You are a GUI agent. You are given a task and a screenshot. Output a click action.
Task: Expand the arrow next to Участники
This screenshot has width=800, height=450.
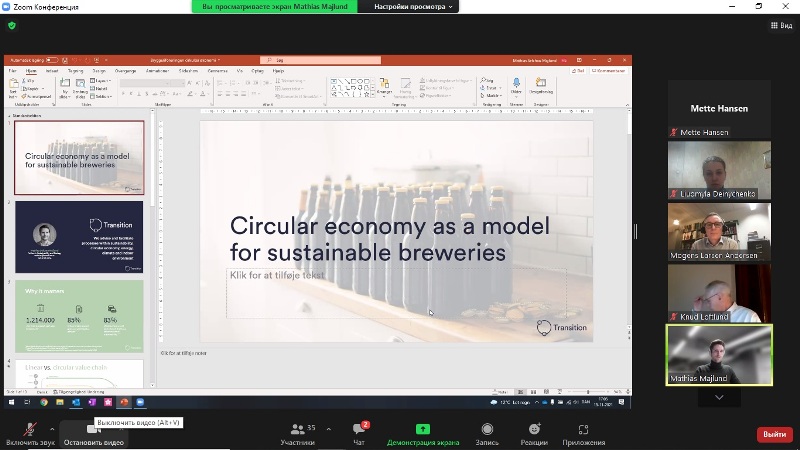tap(329, 428)
